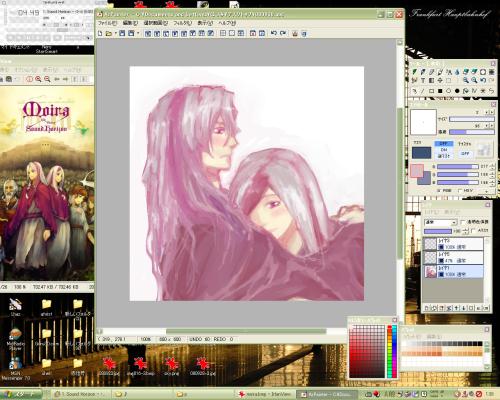Check the 透明色保護 checkbox in layer panel
The width and height of the screenshot is (500, 400).
(x=463, y=222)
